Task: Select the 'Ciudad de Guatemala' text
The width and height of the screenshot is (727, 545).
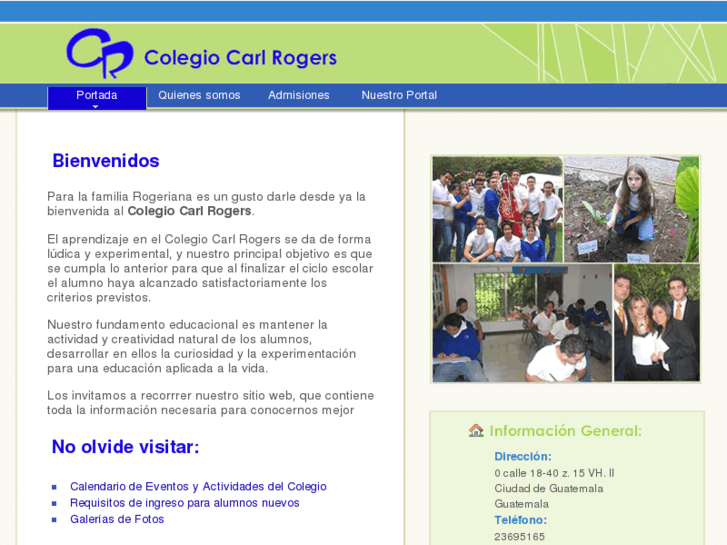Action: click(548, 488)
